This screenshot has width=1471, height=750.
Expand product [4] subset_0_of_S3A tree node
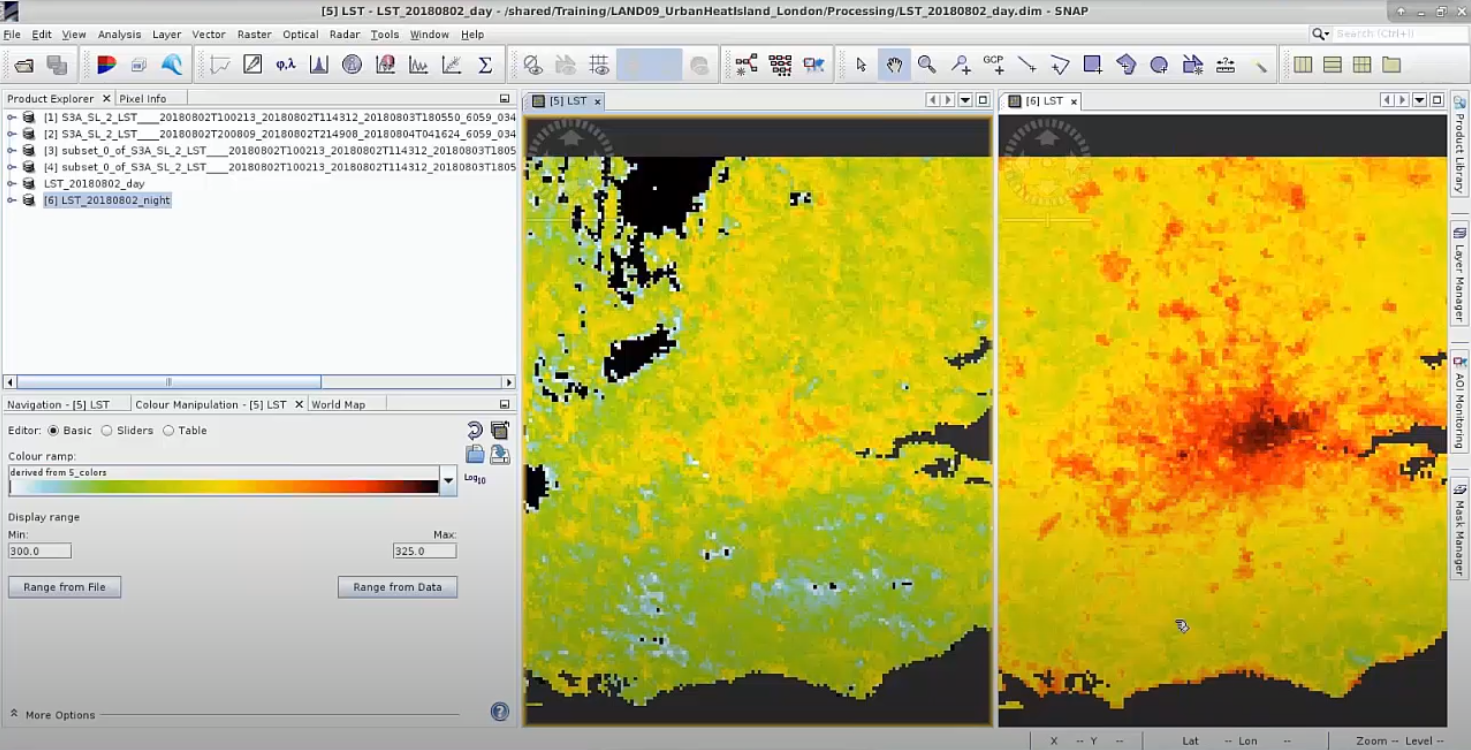tap(11, 167)
